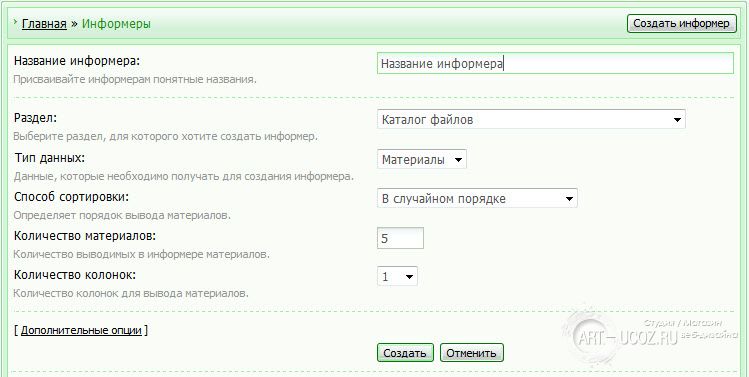The width and height of the screenshot is (749, 377).
Task: Click the hint Выберите раздел, для которого хотите создать информер
Action: (x=165, y=137)
